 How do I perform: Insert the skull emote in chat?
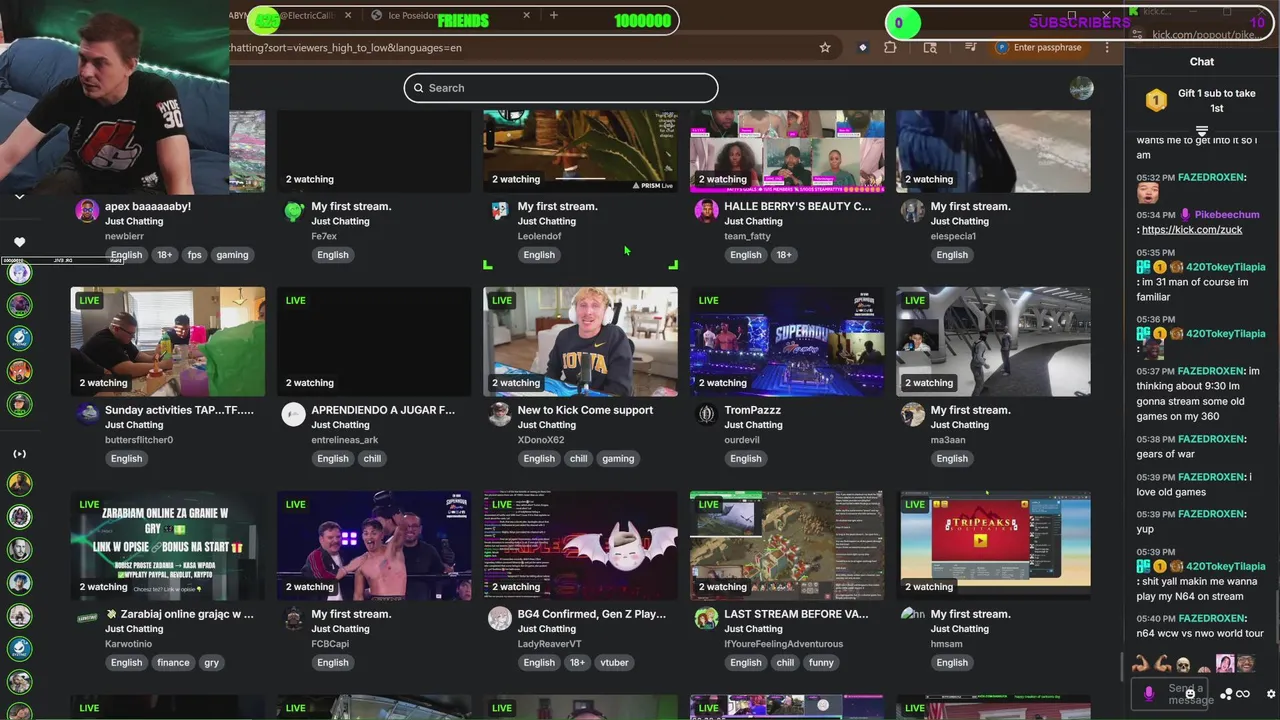pos(1182,663)
